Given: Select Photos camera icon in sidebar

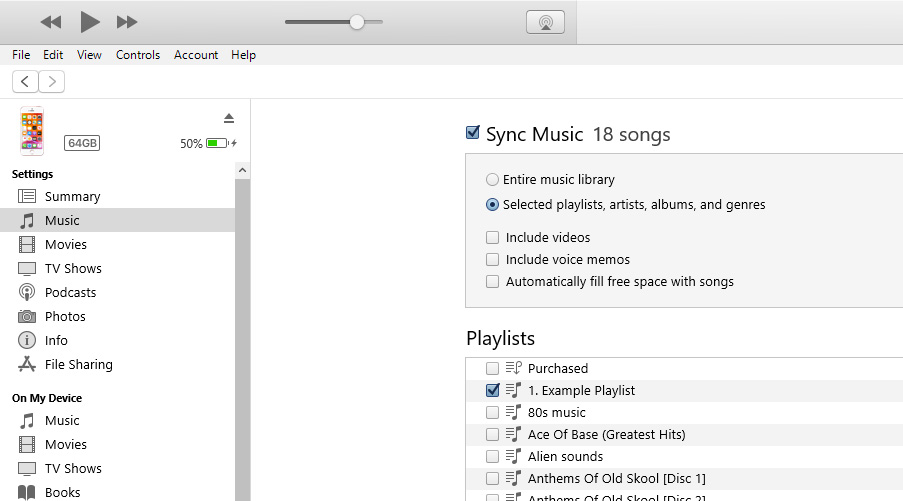Looking at the screenshot, I should [x=27, y=316].
